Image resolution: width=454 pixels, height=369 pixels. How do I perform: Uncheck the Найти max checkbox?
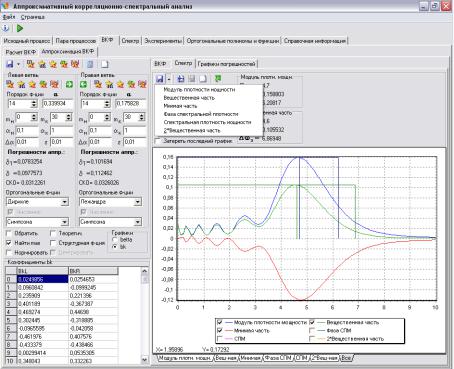(x=9, y=243)
